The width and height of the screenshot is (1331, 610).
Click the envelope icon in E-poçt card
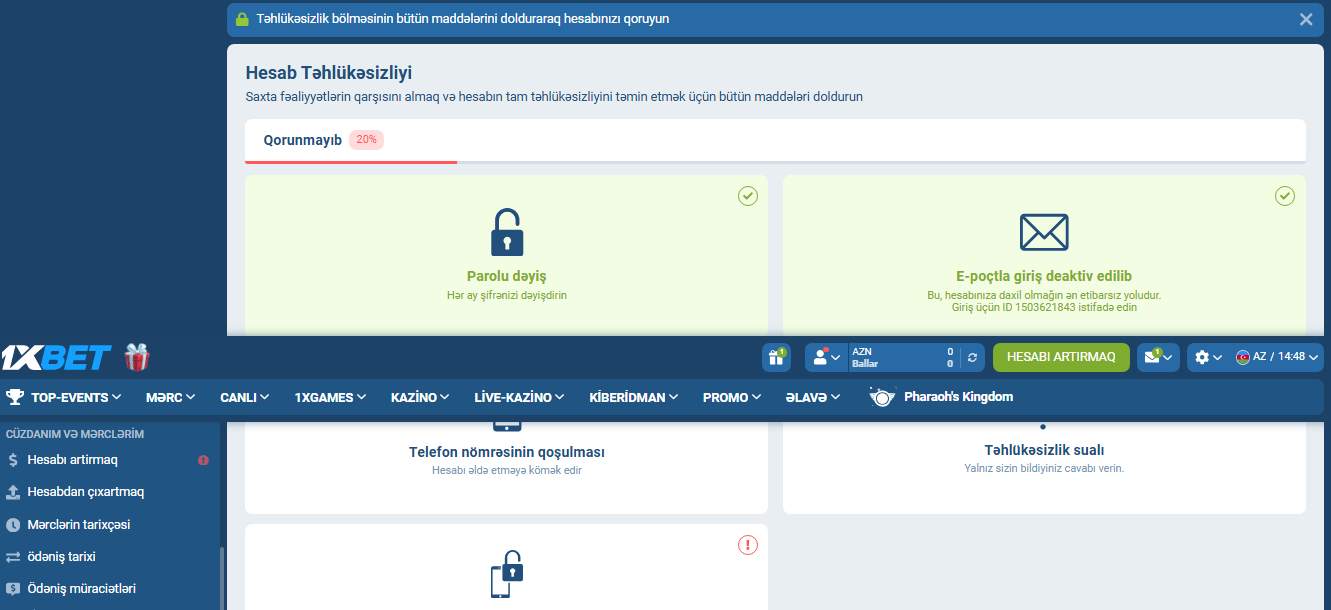point(1044,233)
